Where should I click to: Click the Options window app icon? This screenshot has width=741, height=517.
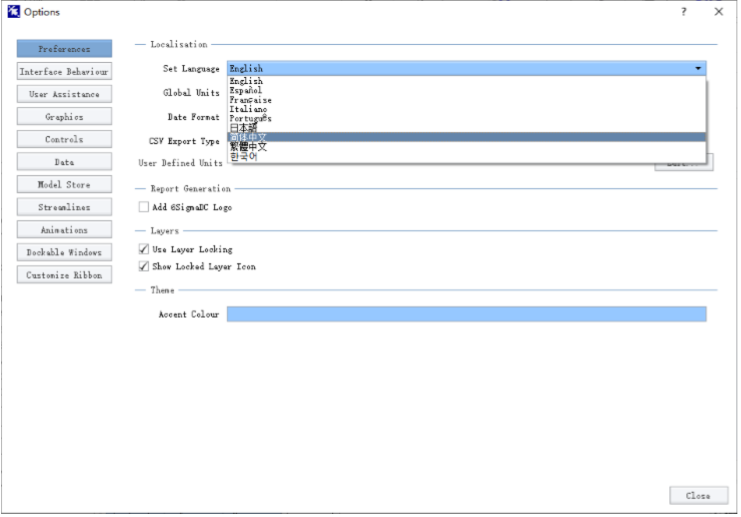[x=13, y=12]
